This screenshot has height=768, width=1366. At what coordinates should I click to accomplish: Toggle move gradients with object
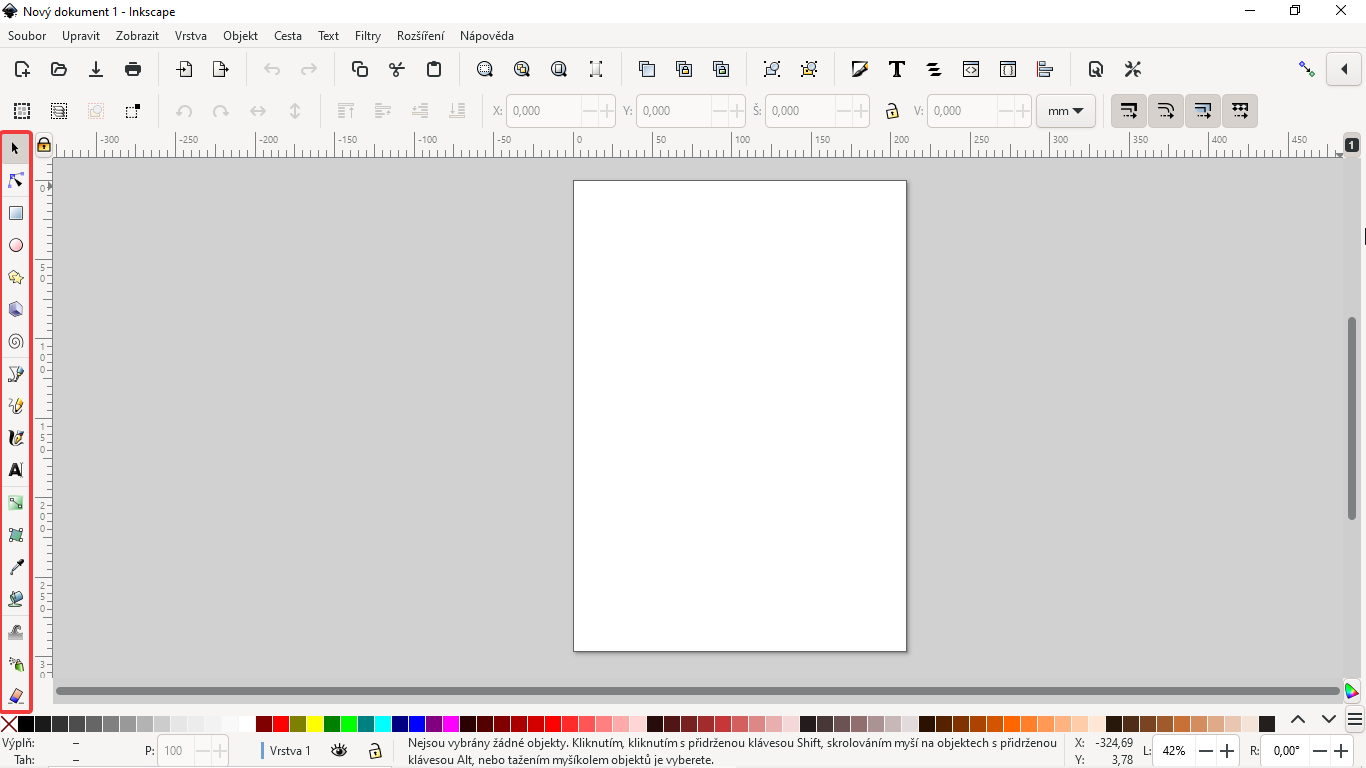click(1203, 110)
